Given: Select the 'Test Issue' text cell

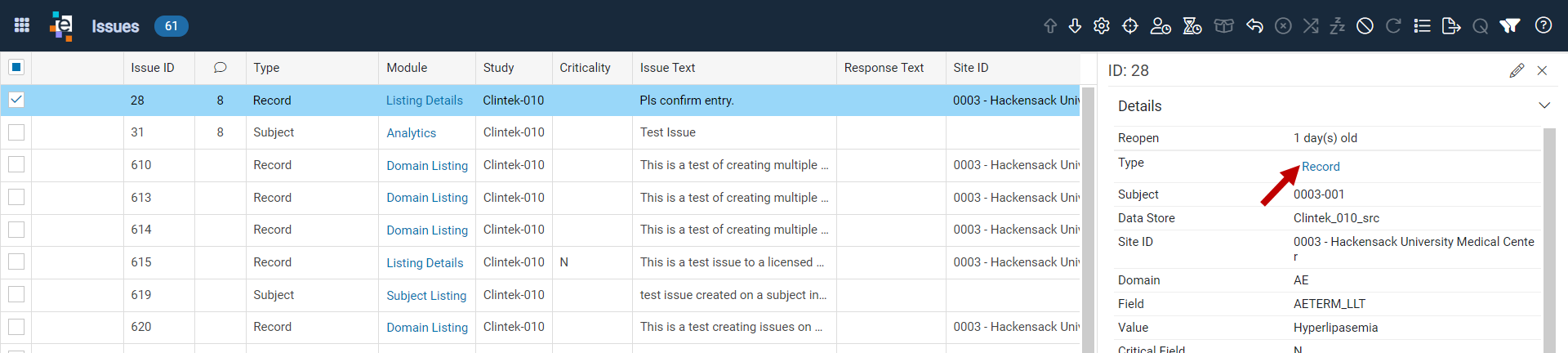Looking at the screenshot, I should (668, 132).
